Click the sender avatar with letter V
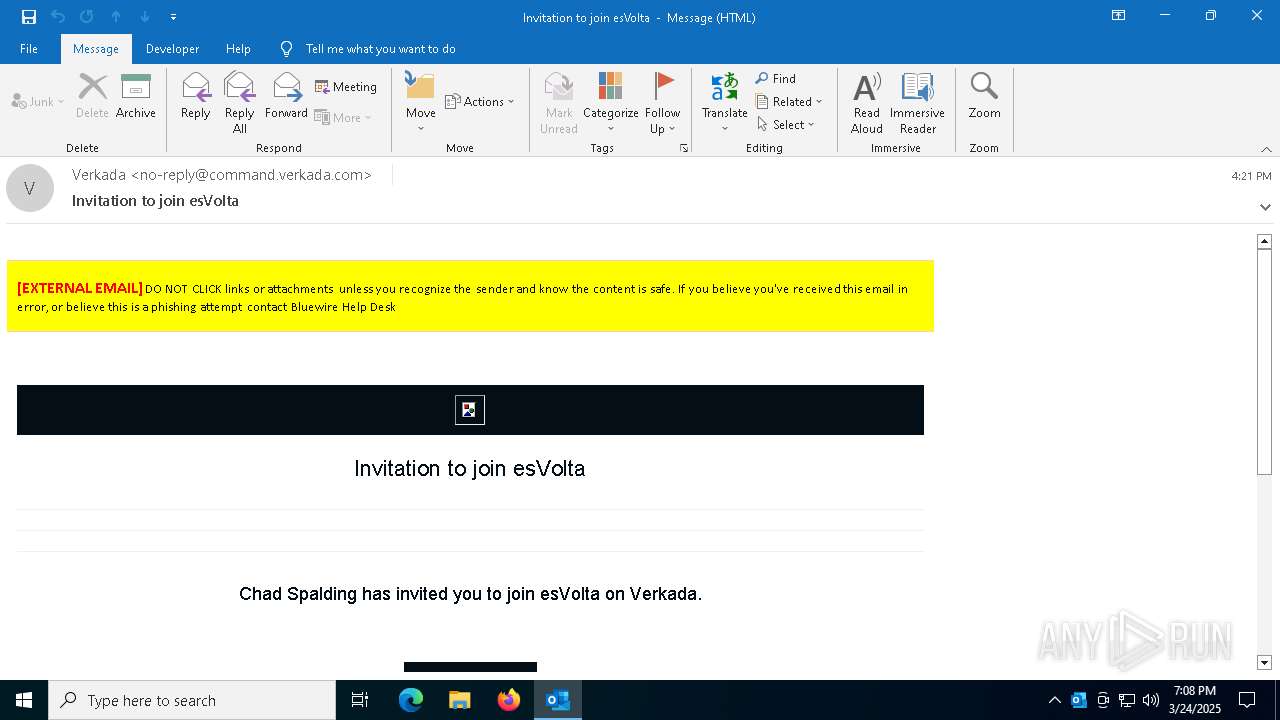Viewport: 1280px width, 720px height. 30,188
